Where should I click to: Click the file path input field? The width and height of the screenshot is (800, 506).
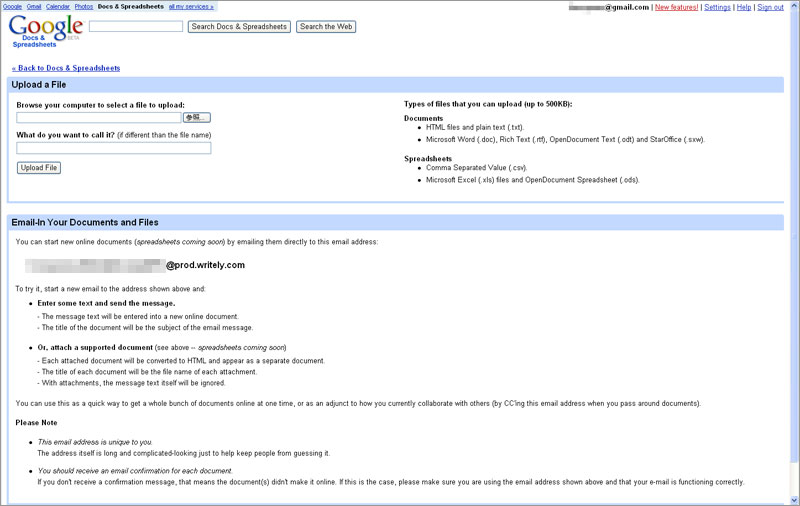(x=98, y=117)
